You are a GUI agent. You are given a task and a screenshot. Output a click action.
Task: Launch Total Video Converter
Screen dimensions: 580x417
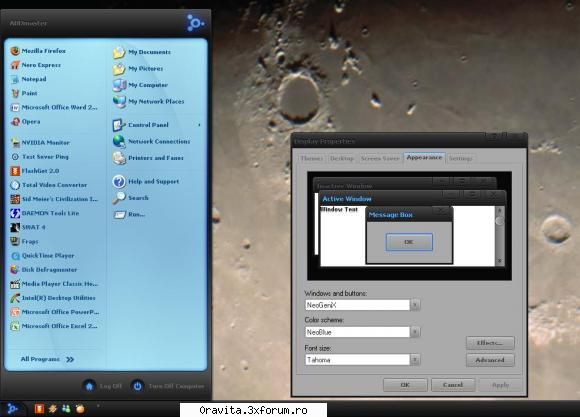pyautogui.click(x=49, y=185)
